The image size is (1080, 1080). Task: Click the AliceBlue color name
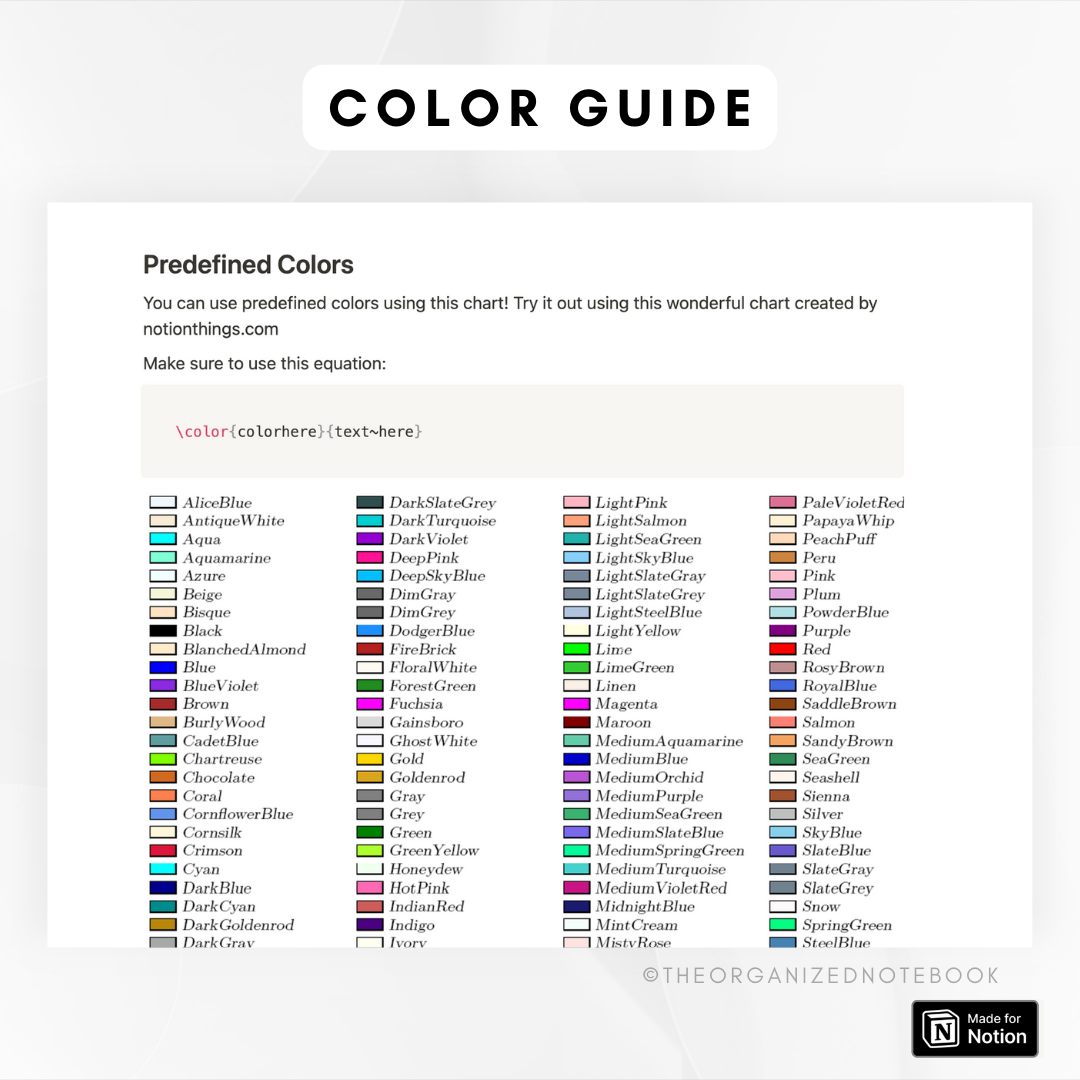(x=217, y=503)
